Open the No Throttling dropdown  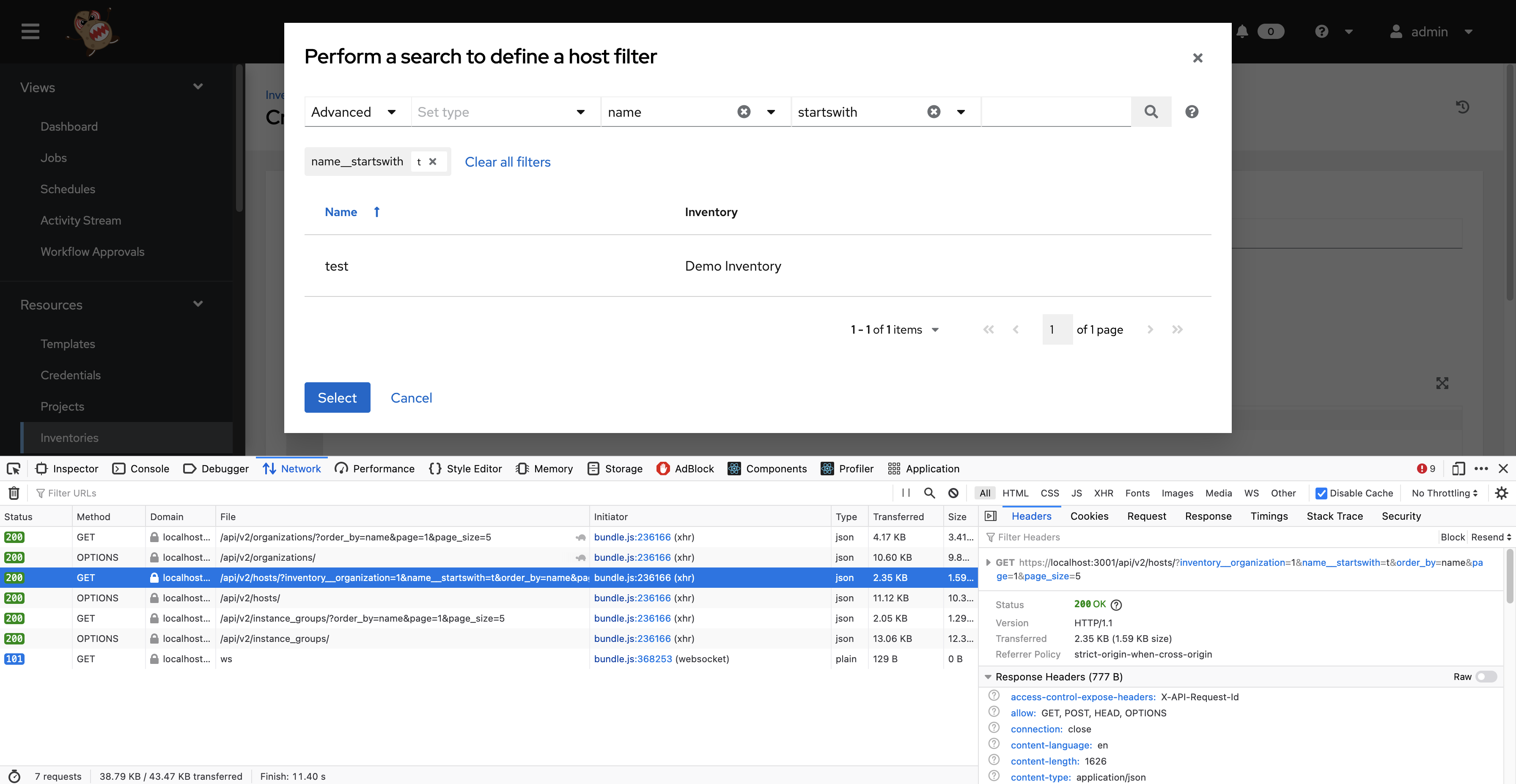tap(1443, 493)
